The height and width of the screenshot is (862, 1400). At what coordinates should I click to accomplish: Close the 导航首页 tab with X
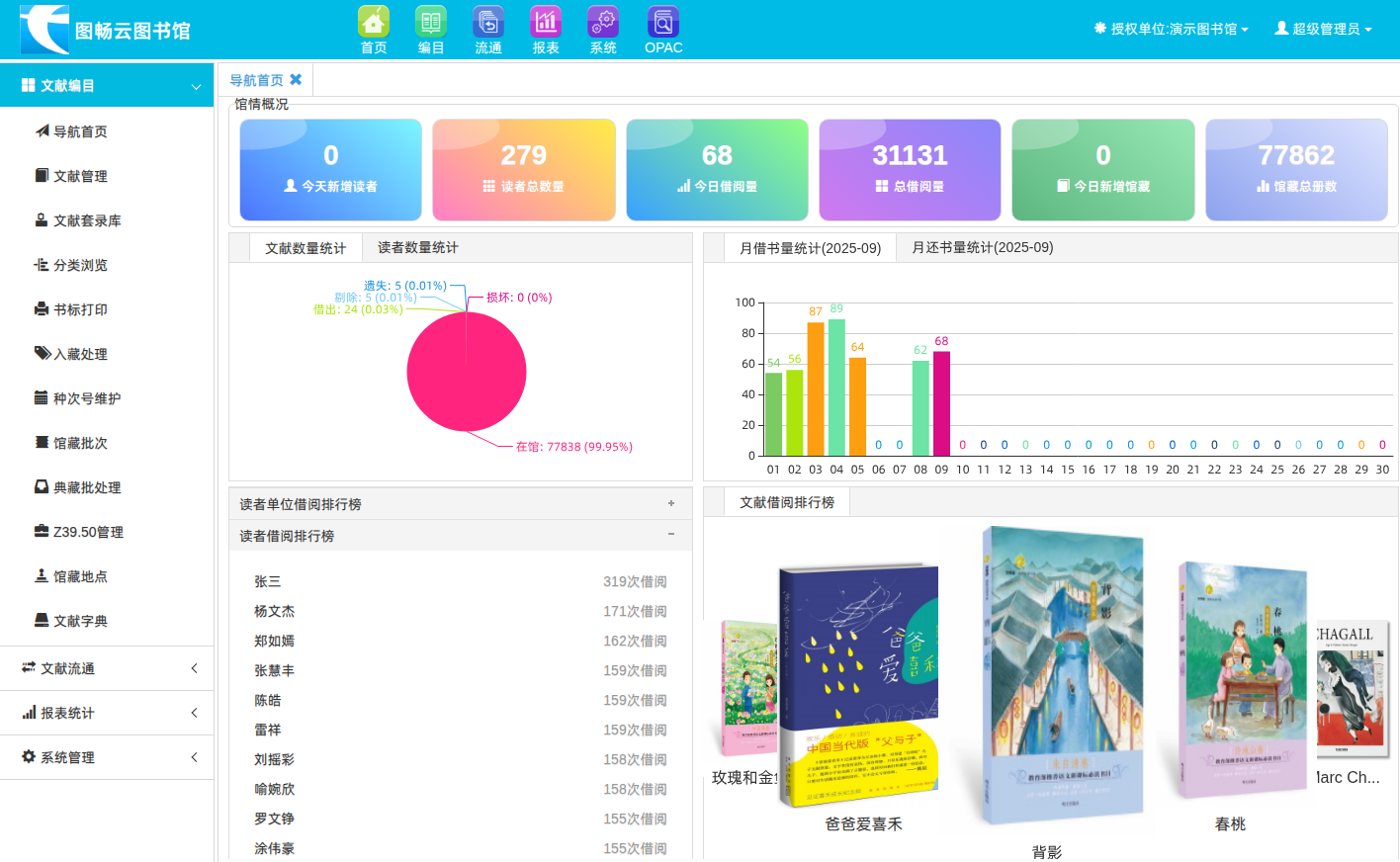[x=296, y=80]
